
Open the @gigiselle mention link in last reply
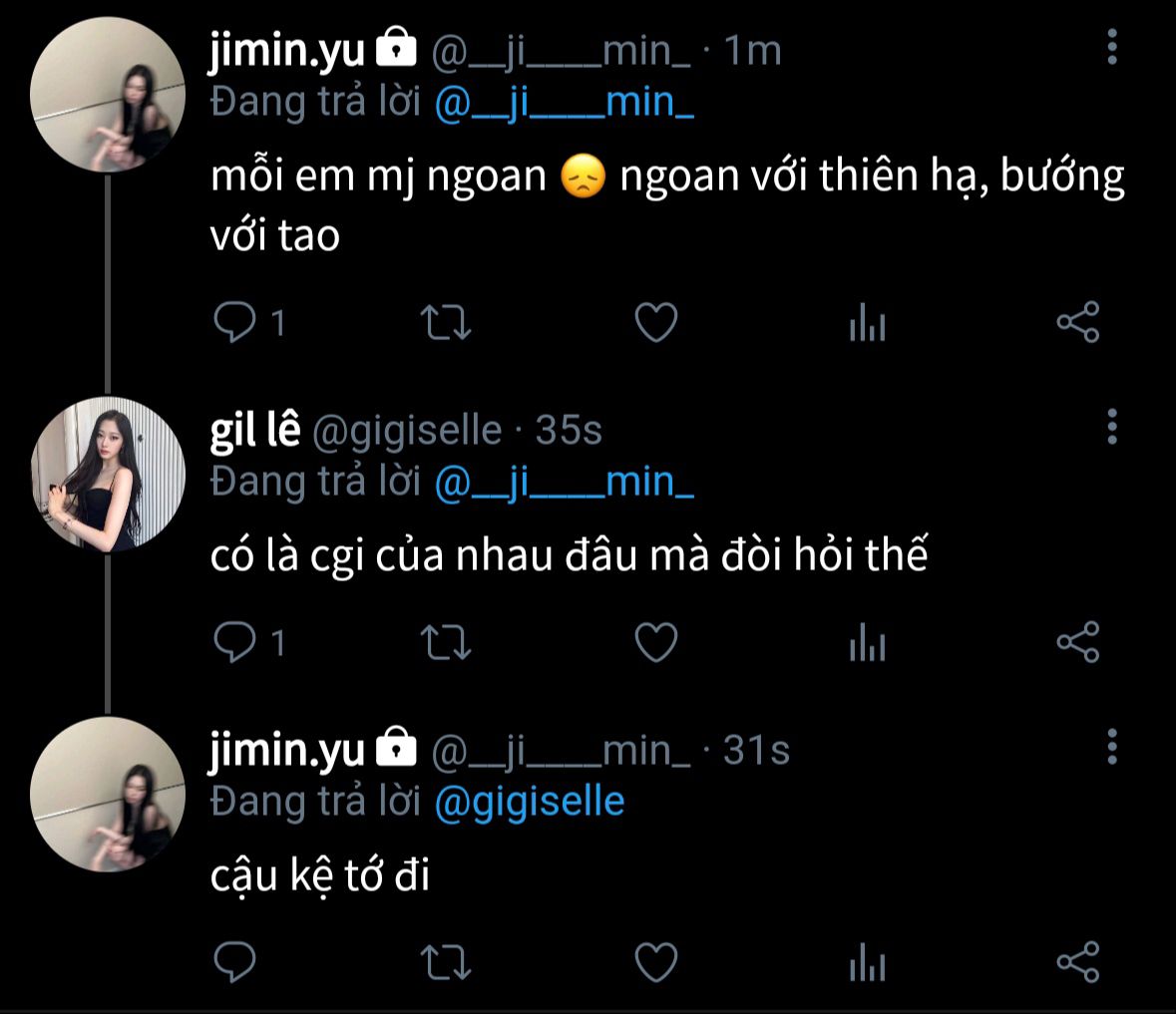(530, 802)
